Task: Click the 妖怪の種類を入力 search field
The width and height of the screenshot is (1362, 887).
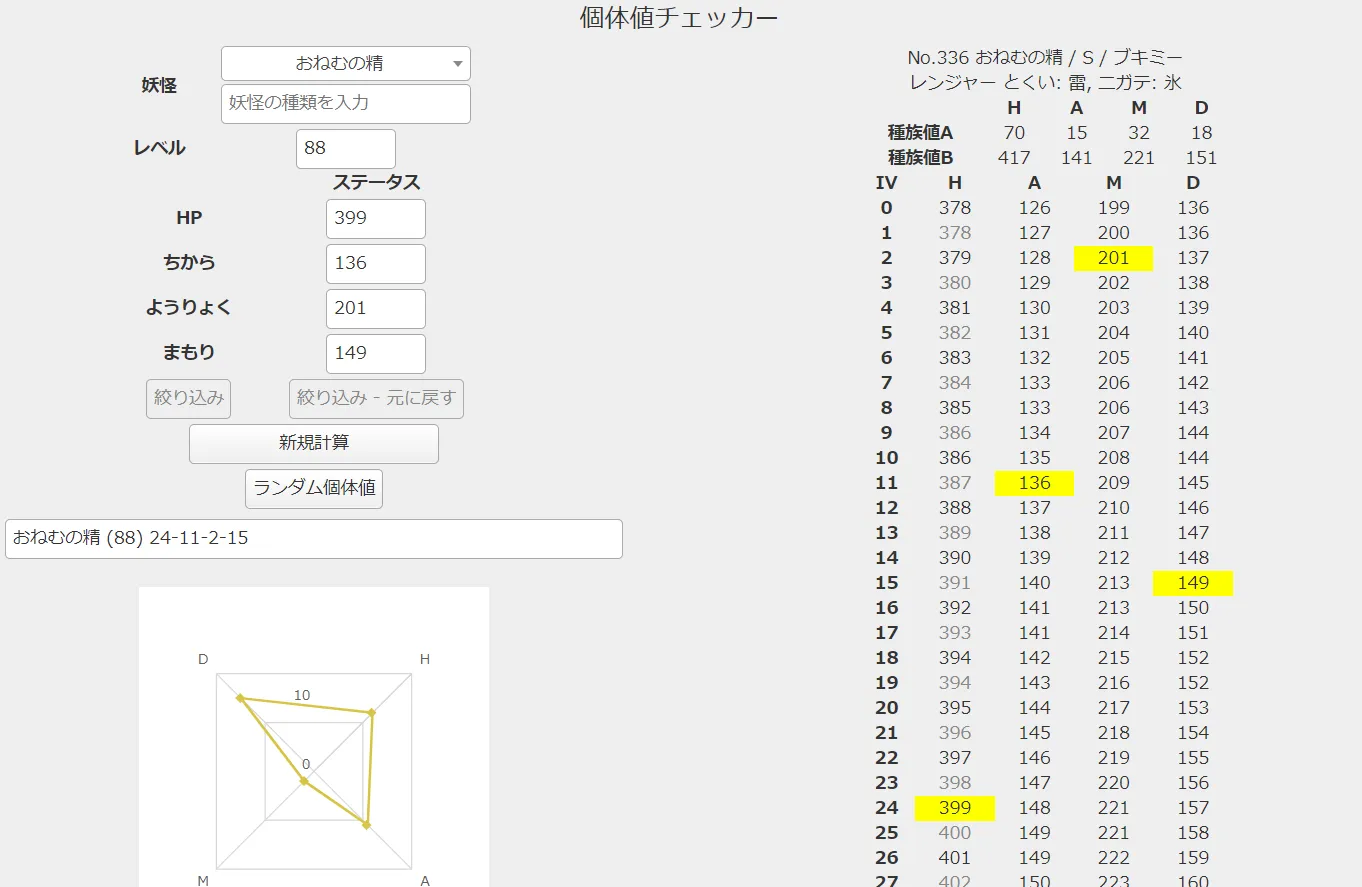Action: click(x=345, y=103)
